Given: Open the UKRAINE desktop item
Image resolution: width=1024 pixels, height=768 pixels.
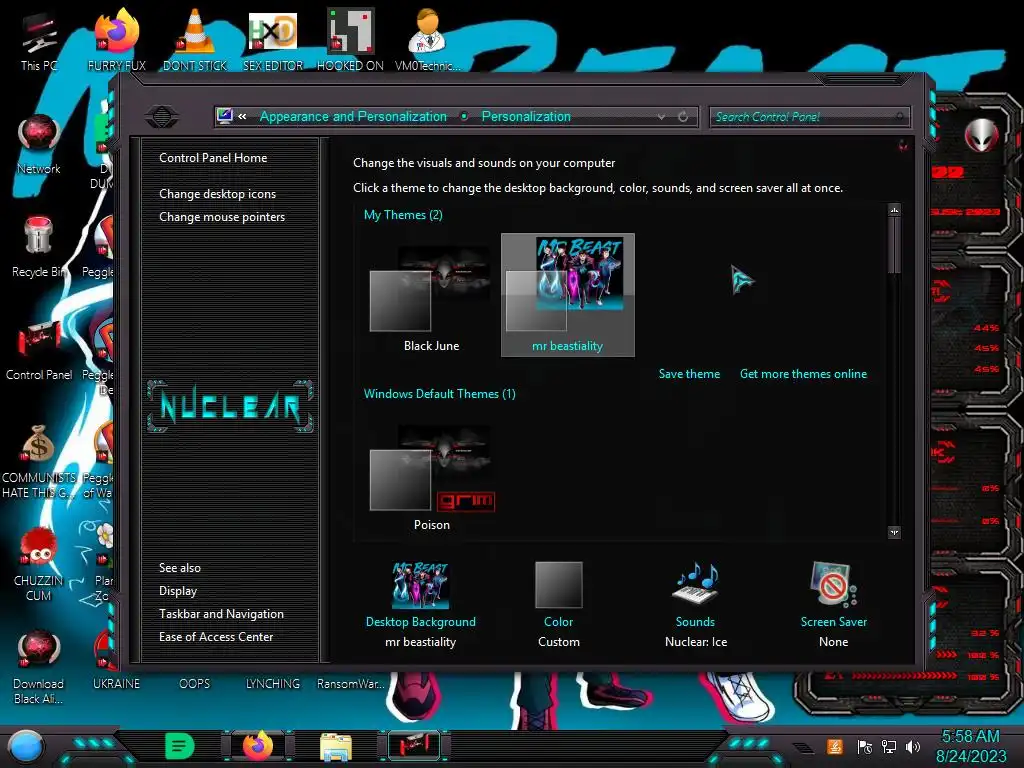Looking at the screenshot, I should (116, 684).
